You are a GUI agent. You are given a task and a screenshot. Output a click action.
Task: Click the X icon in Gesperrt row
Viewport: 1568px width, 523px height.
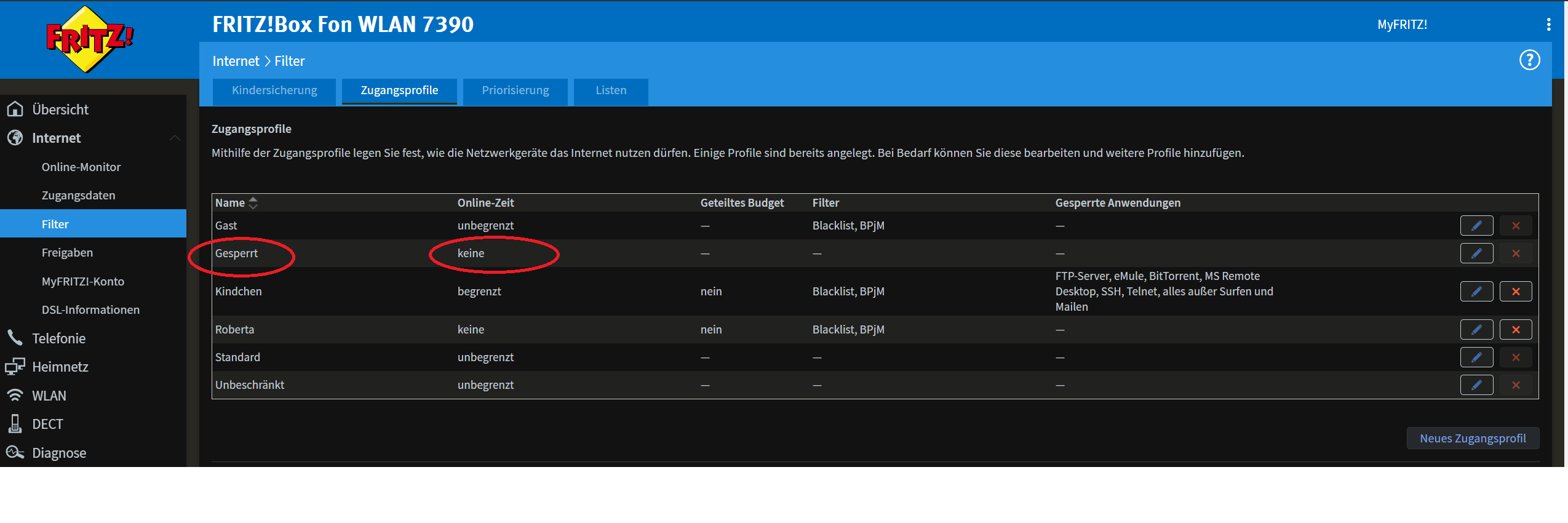click(1516, 254)
